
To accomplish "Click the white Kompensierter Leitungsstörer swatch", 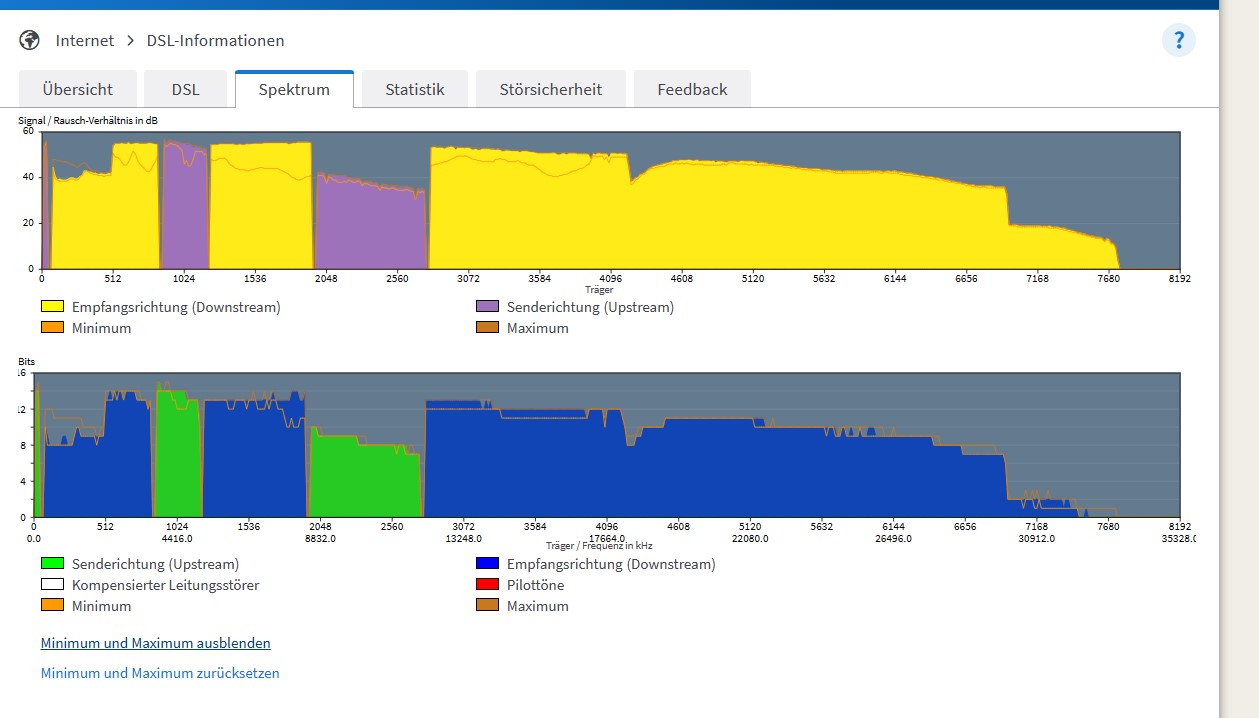I will pyautogui.click(x=52, y=585).
